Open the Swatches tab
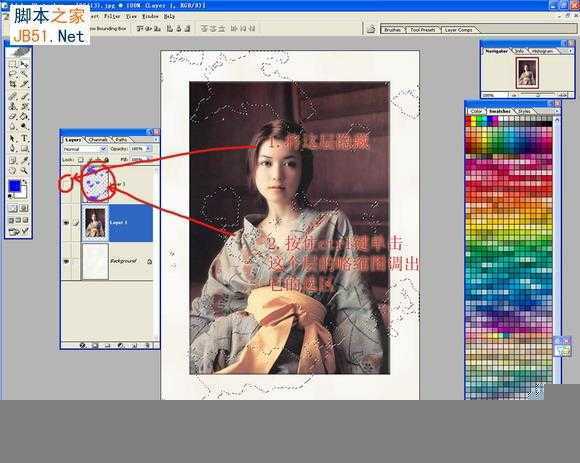The height and width of the screenshot is (463, 580). [x=500, y=111]
